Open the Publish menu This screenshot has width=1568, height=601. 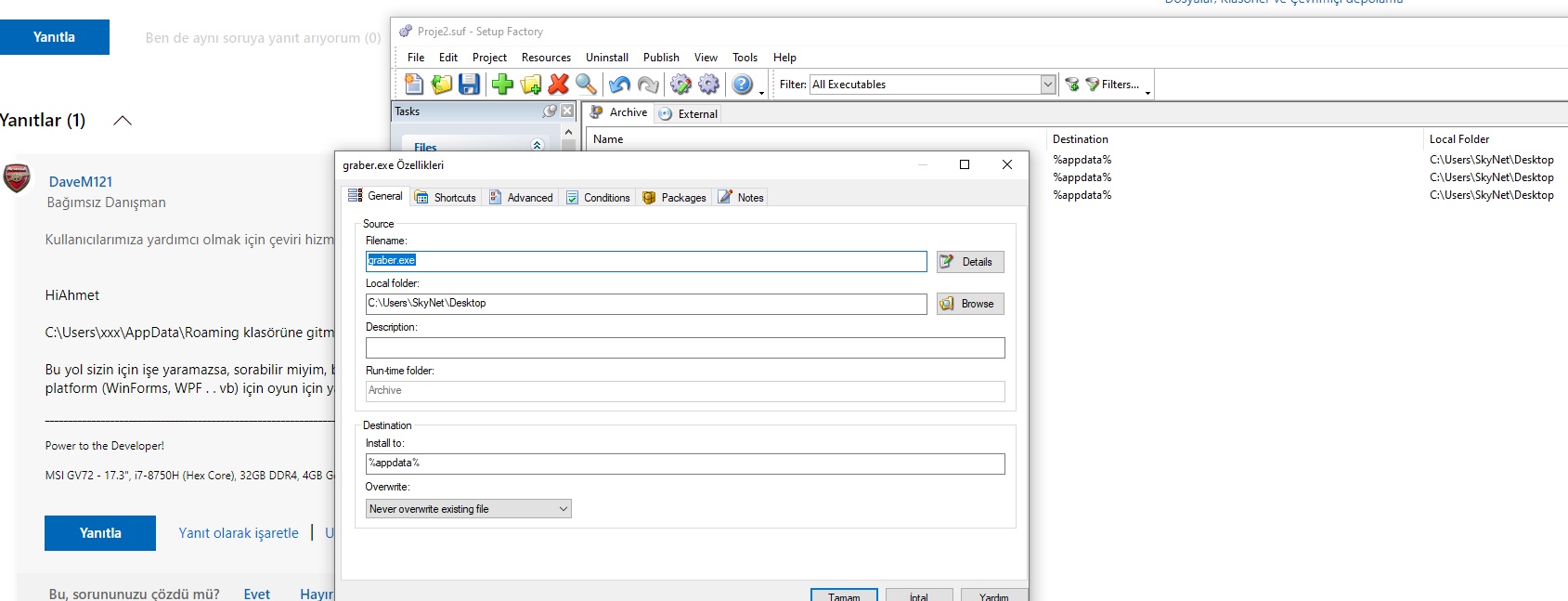point(661,58)
